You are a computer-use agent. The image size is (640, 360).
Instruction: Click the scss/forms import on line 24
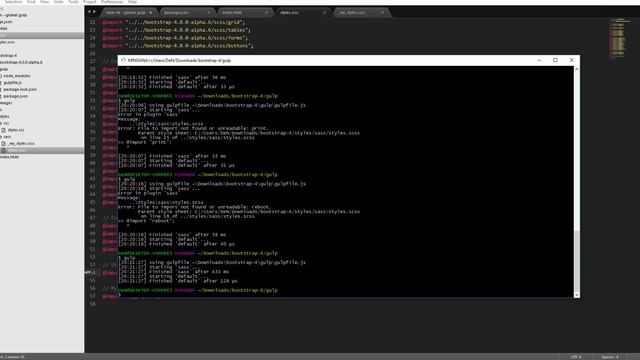pos(175,38)
